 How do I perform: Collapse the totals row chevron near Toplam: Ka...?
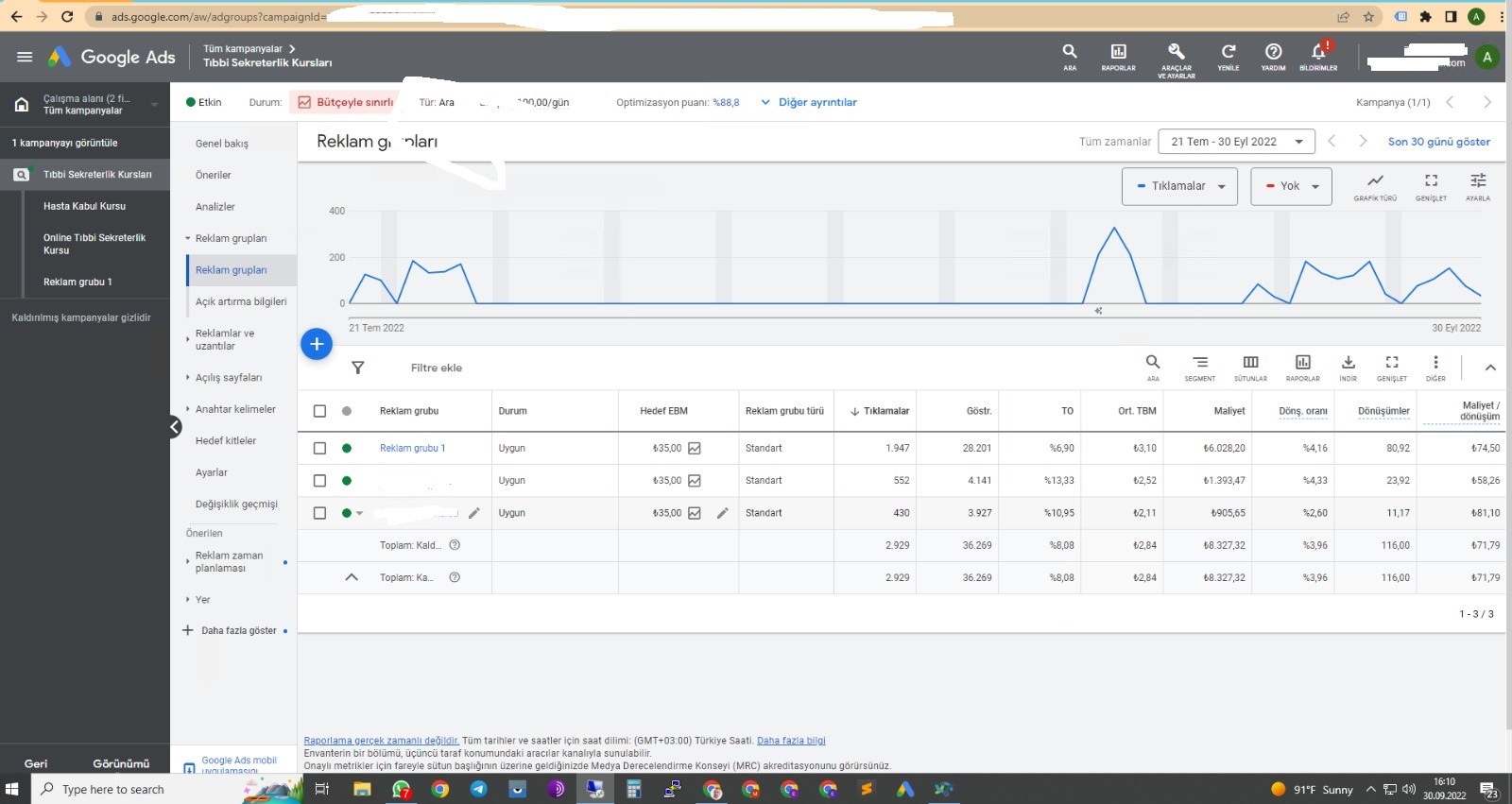[352, 577]
